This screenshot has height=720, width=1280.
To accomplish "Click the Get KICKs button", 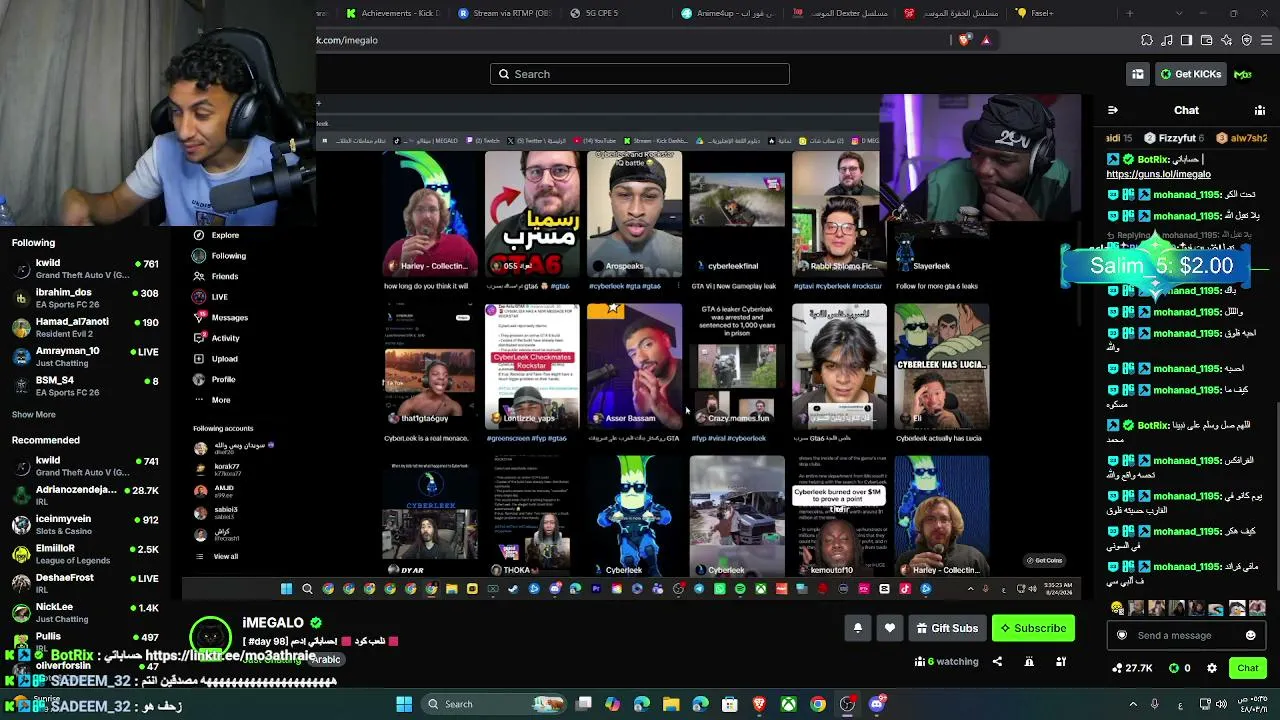I will 1191,74.
